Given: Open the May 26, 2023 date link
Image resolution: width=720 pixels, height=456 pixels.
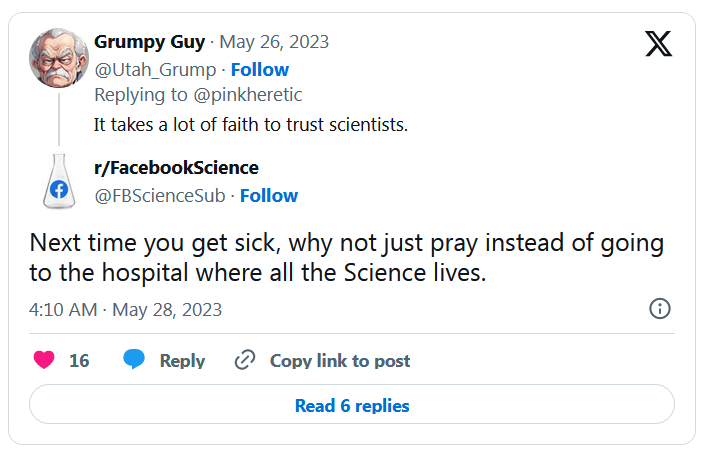Looking at the screenshot, I should click(274, 42).
